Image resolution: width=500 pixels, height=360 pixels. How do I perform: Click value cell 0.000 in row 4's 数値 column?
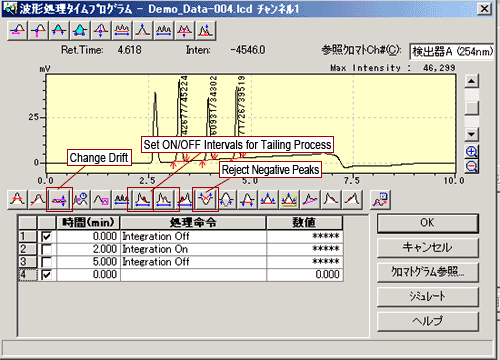point(305,275)
